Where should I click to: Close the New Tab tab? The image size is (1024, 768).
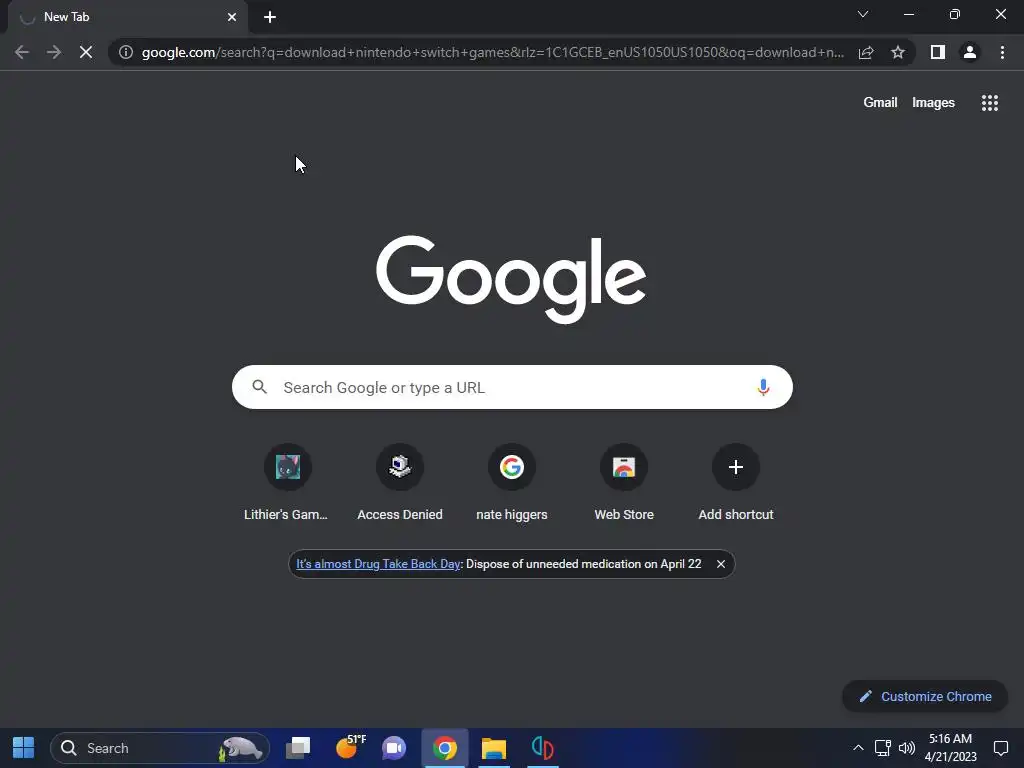(x=232, y=17)
